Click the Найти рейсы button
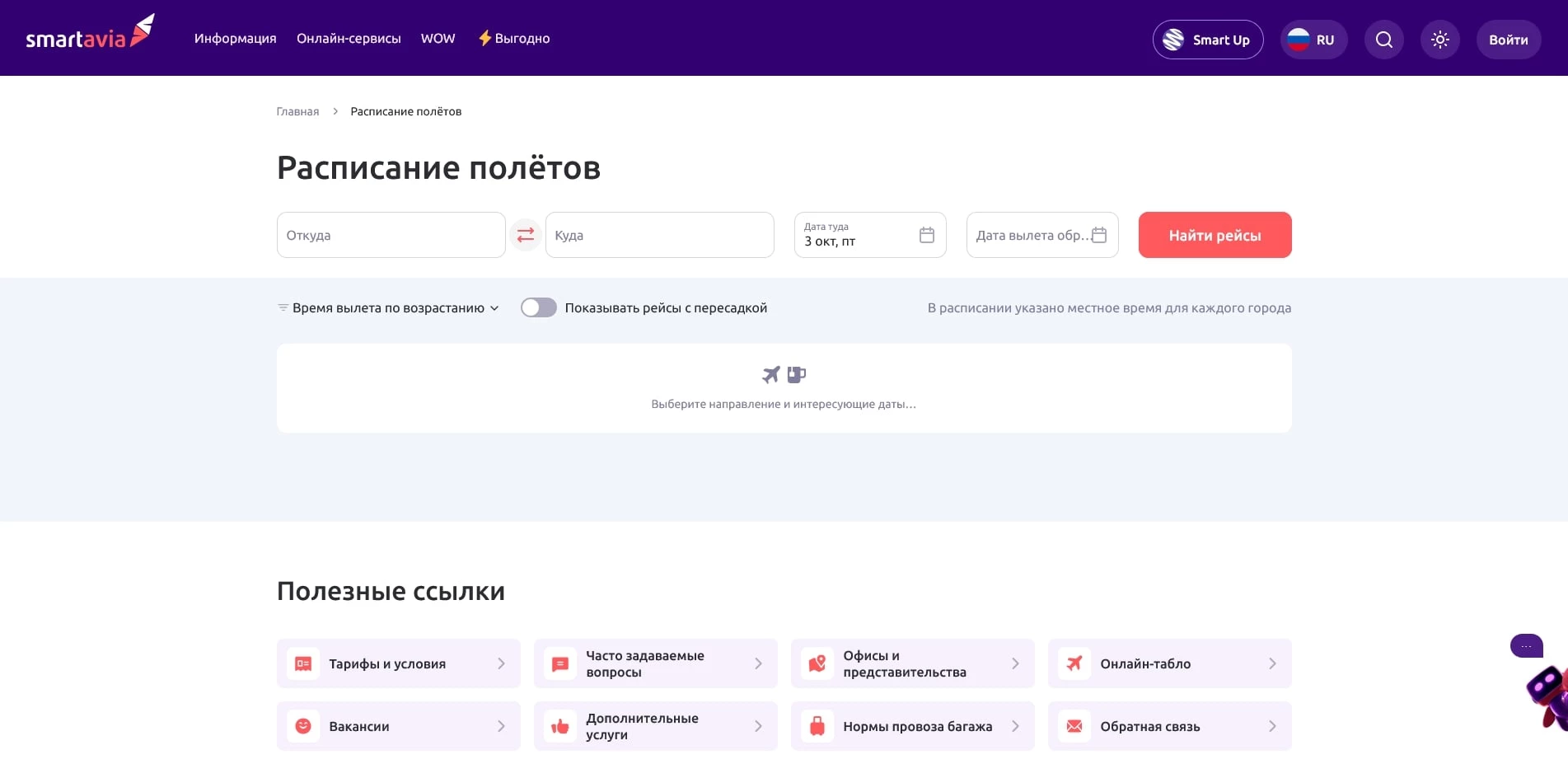 [1215, 235]
